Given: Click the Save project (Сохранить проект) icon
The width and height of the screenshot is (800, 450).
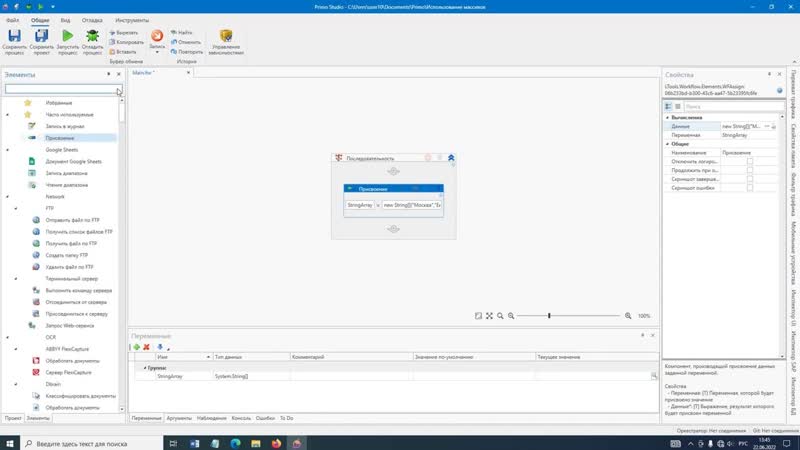Looking at the screenshot, I should coord(41,36).
